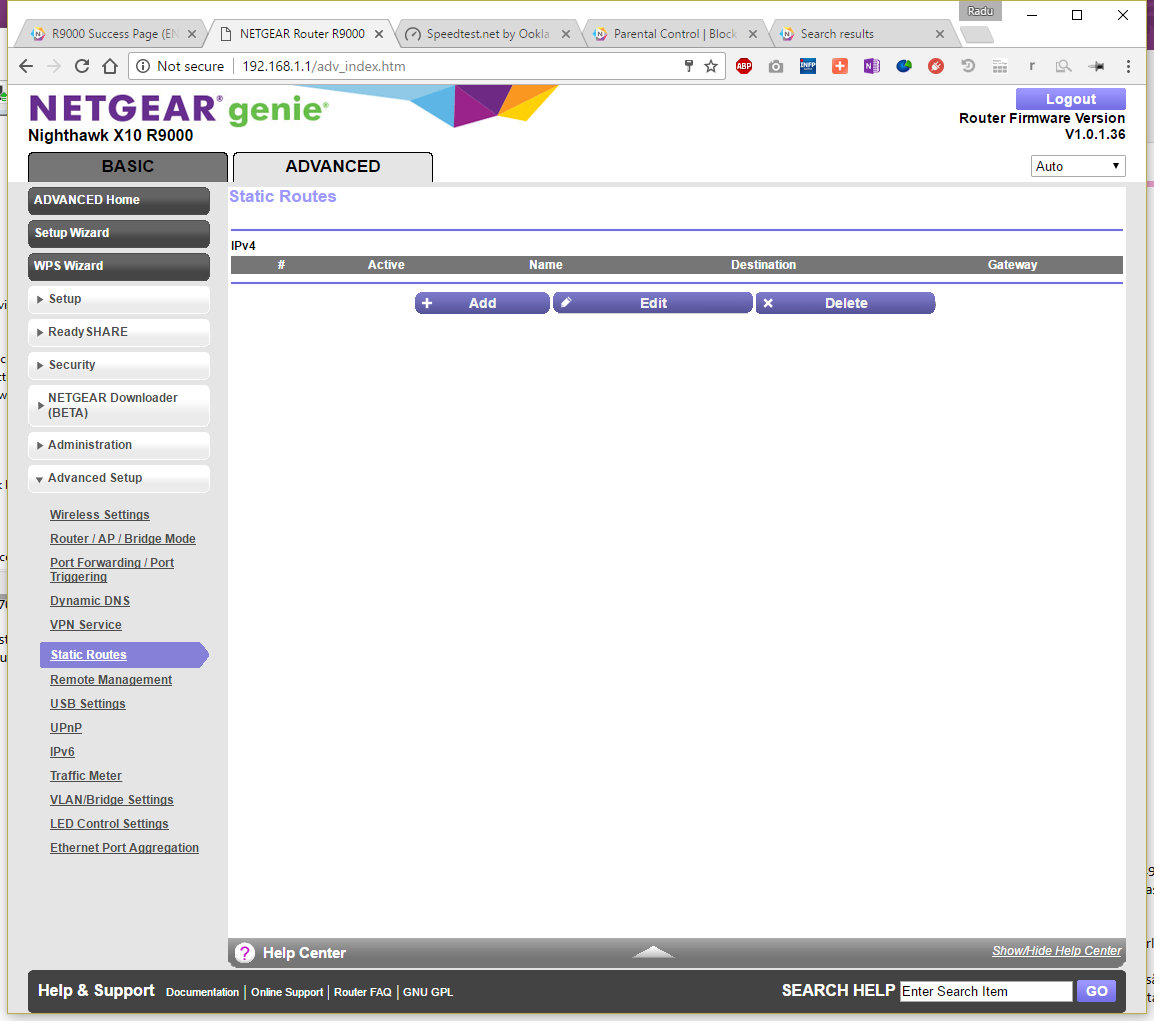Open the Chrome three-dot menu
Screen dimensions: 1154x1021
pos(1128,66)
